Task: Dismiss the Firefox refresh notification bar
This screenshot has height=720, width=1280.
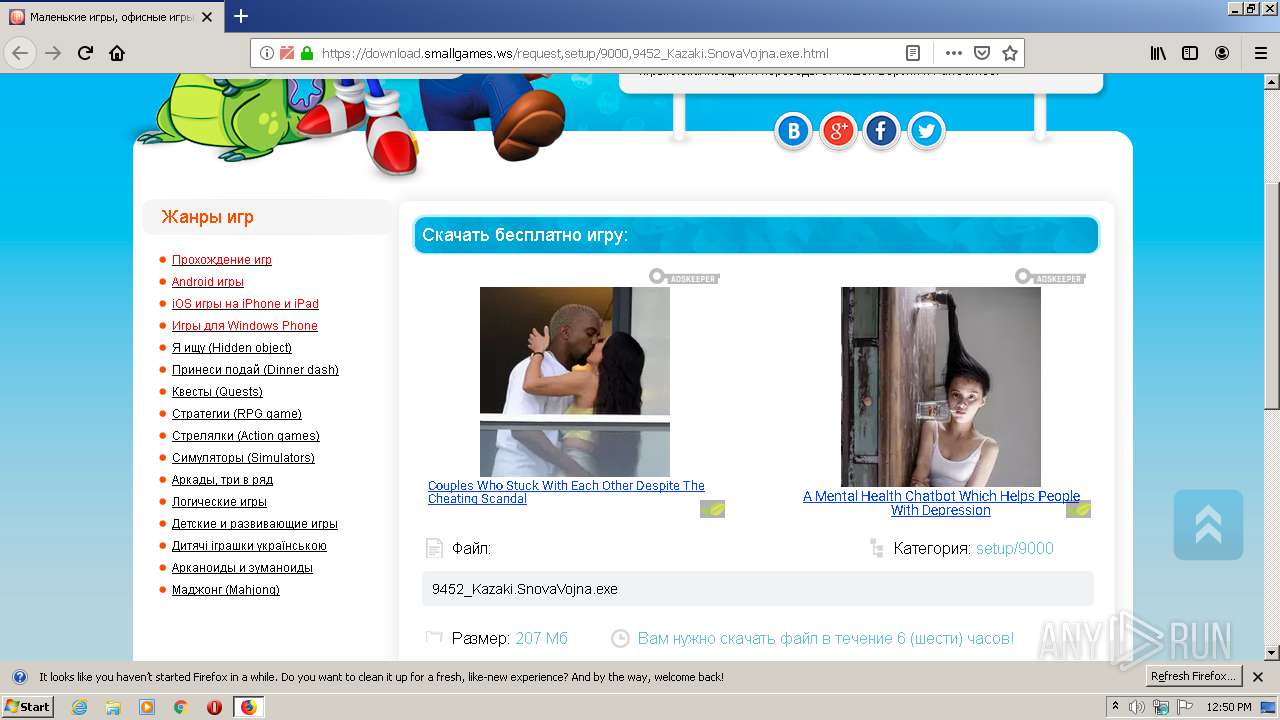Action: click(1258, 677)
